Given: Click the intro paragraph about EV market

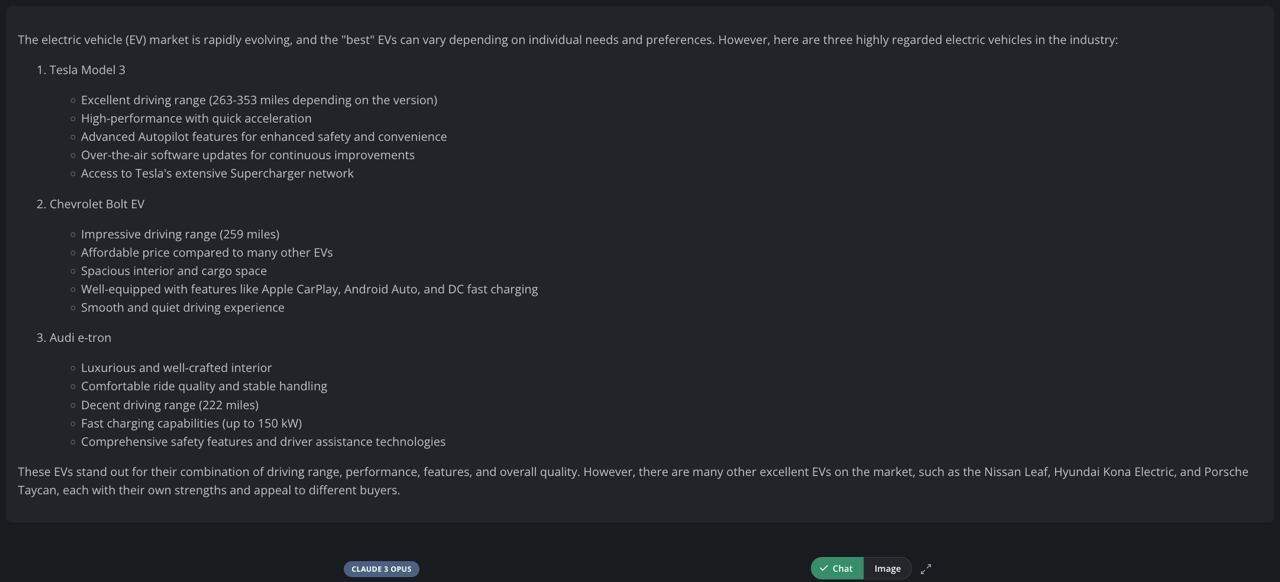Looking at the screenshot, I should 567,40.
